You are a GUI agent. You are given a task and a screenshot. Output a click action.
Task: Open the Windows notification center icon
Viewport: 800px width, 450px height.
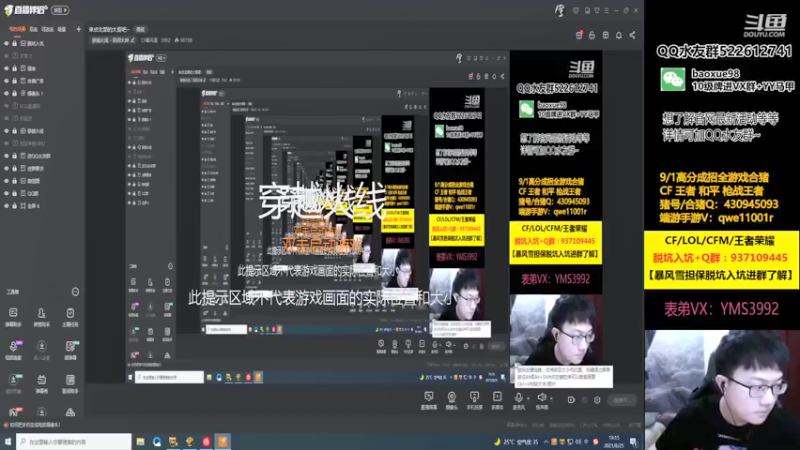634,442
